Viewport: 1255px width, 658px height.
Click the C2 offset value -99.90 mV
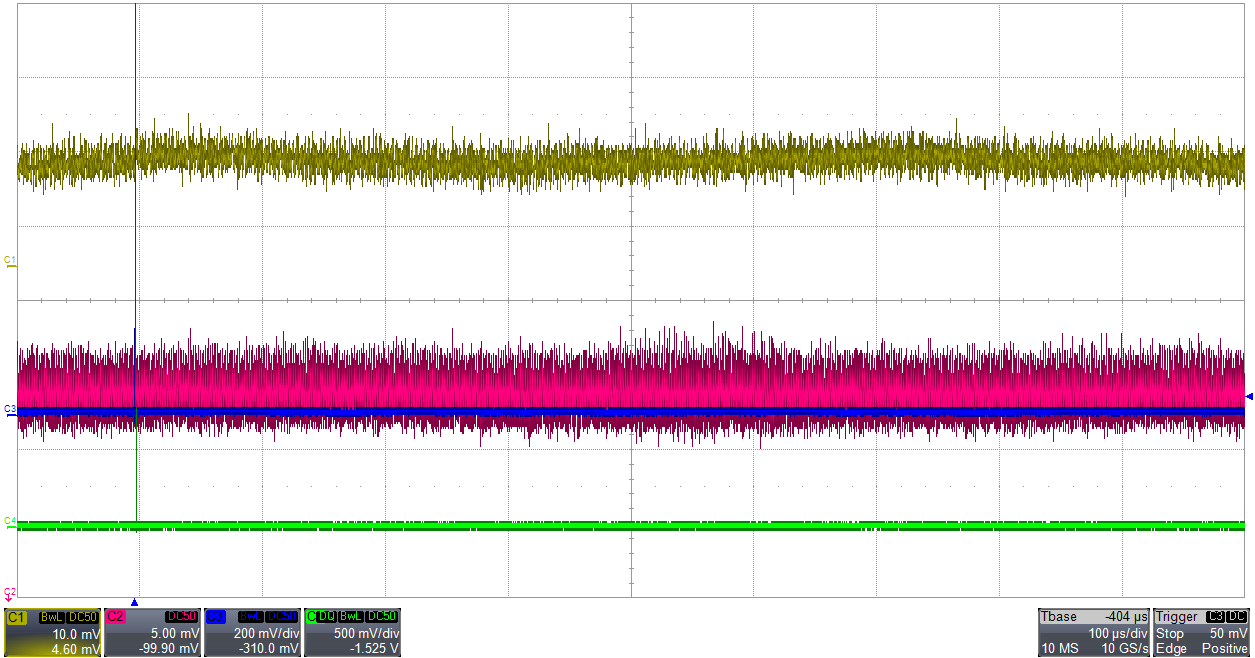click(x=169, y=649)
